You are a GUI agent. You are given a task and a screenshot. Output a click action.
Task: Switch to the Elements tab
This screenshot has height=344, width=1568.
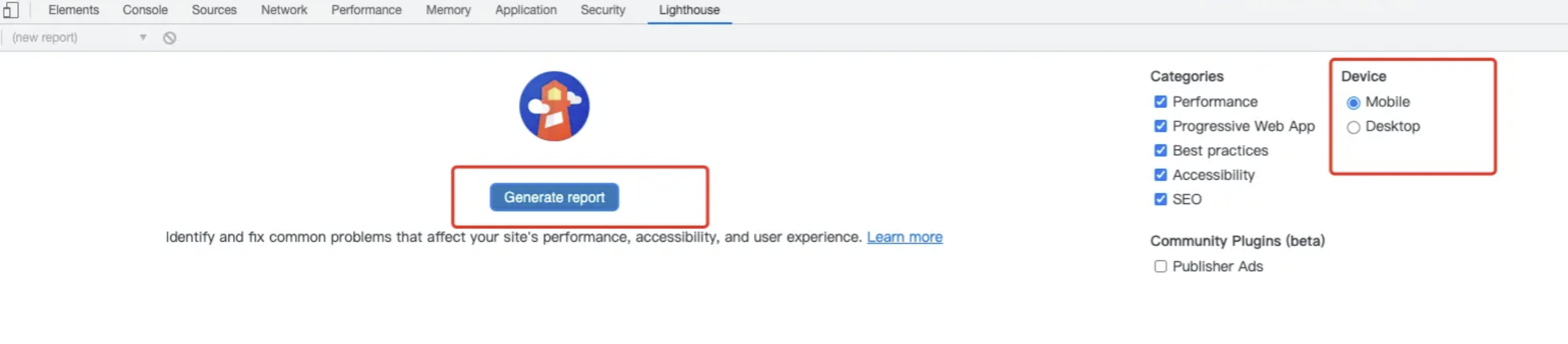74,10
